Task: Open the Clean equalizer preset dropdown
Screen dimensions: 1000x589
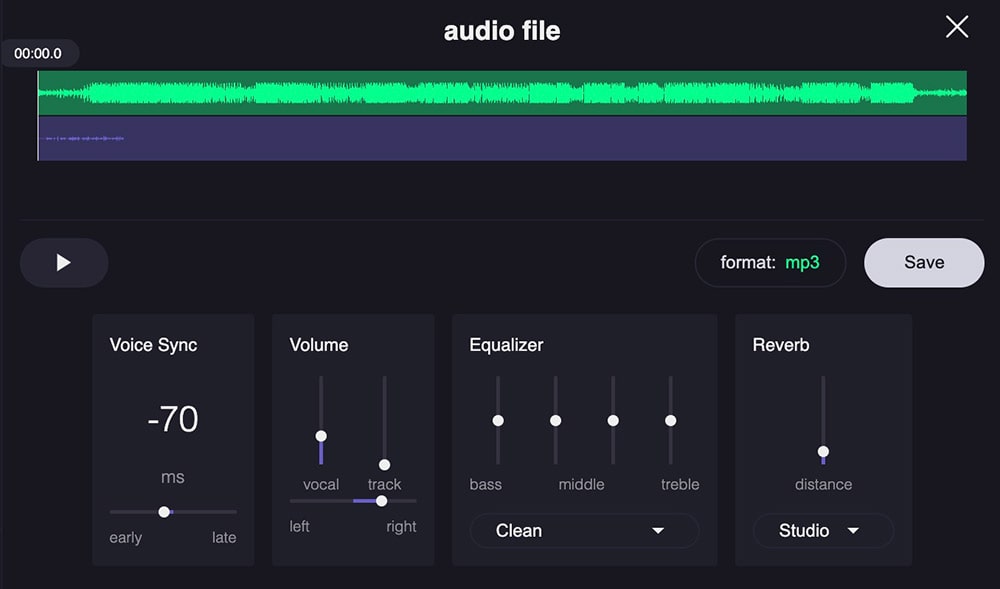Action: (x=583, y=530)
